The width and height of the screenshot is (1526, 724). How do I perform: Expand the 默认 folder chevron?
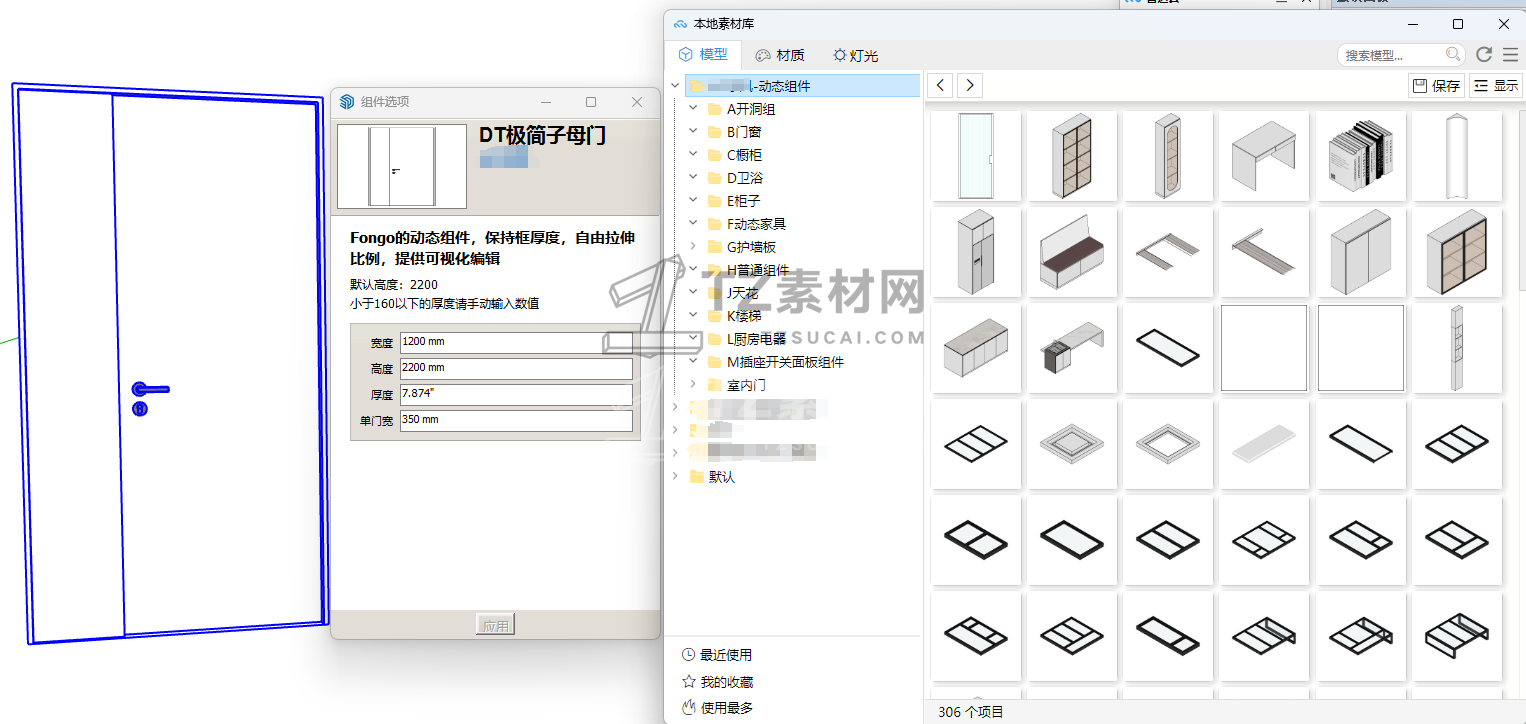676,477
